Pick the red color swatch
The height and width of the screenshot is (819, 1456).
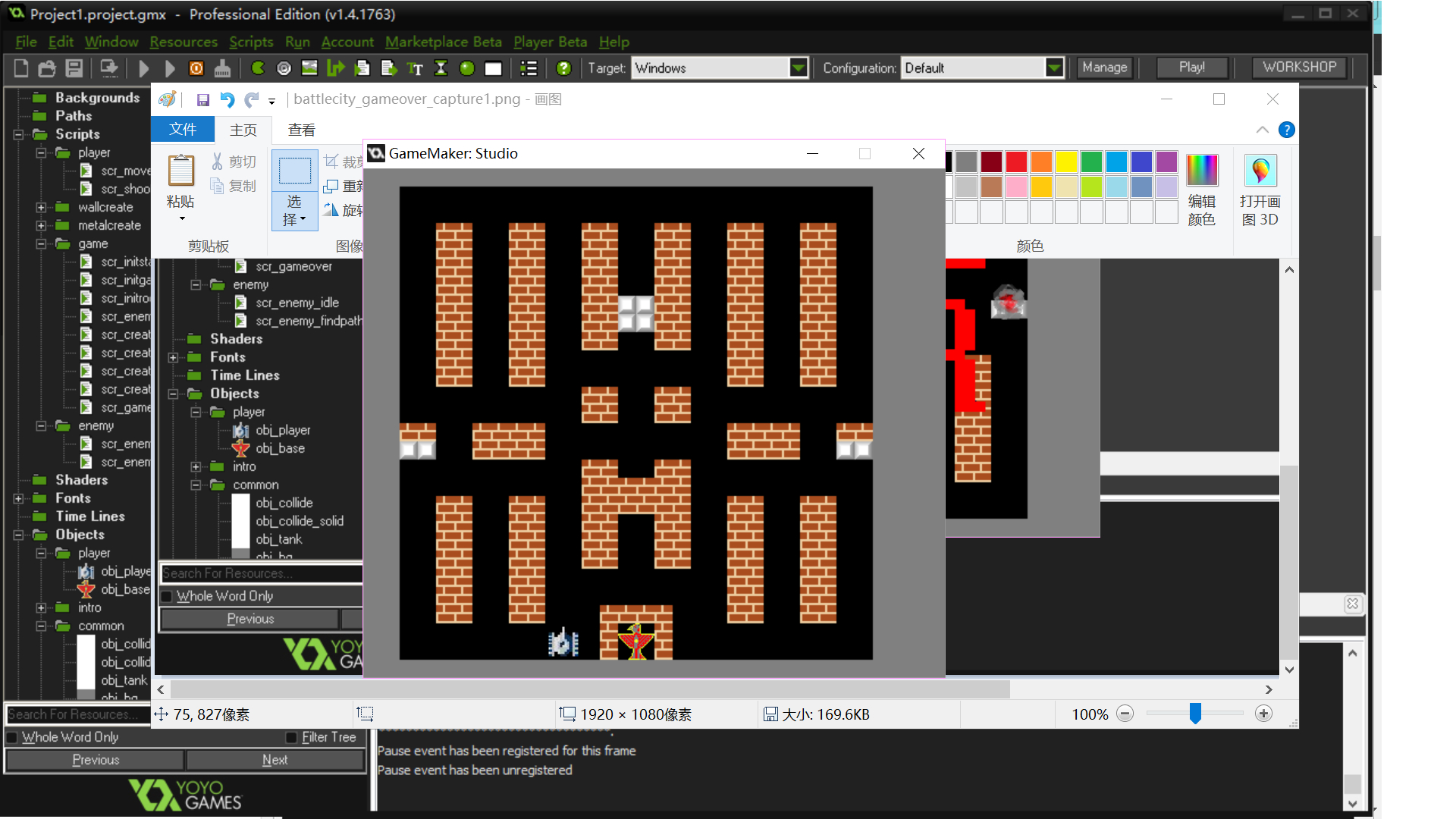coord(1016,162)
